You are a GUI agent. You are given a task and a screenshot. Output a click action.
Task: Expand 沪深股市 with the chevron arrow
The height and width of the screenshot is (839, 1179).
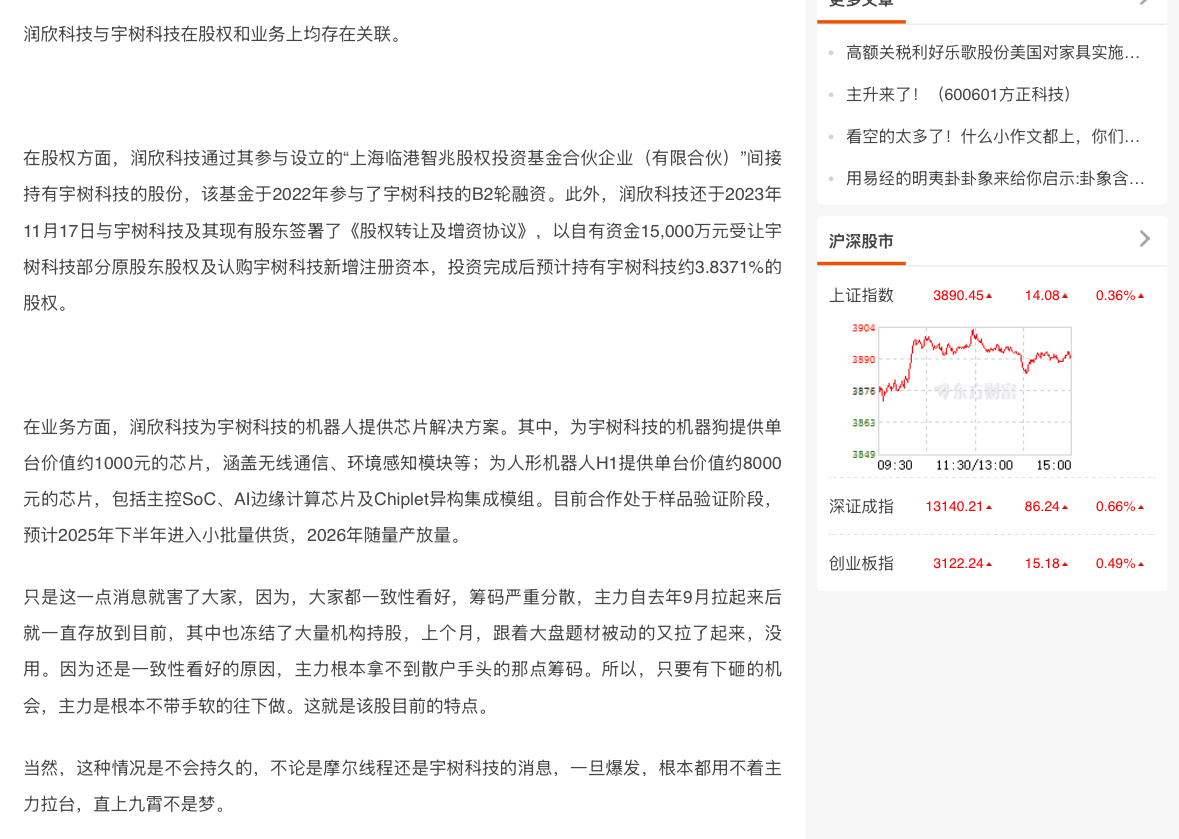click(x=1144, y=239)
